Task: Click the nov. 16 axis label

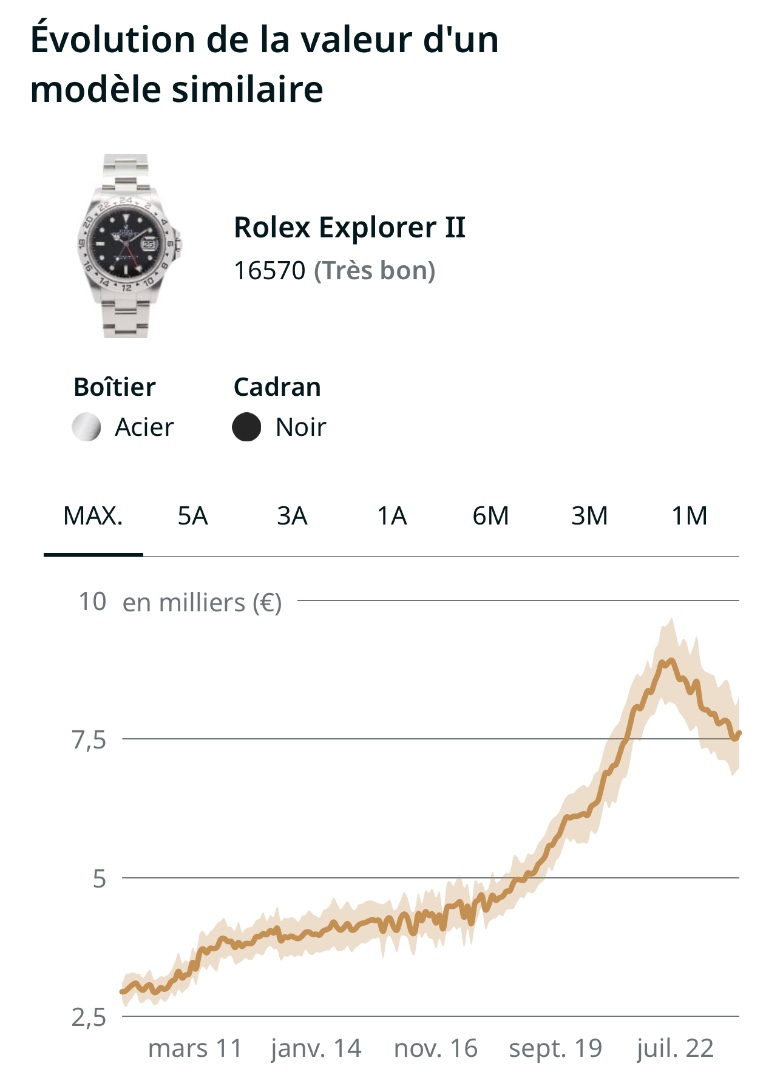Action: 436,1049
